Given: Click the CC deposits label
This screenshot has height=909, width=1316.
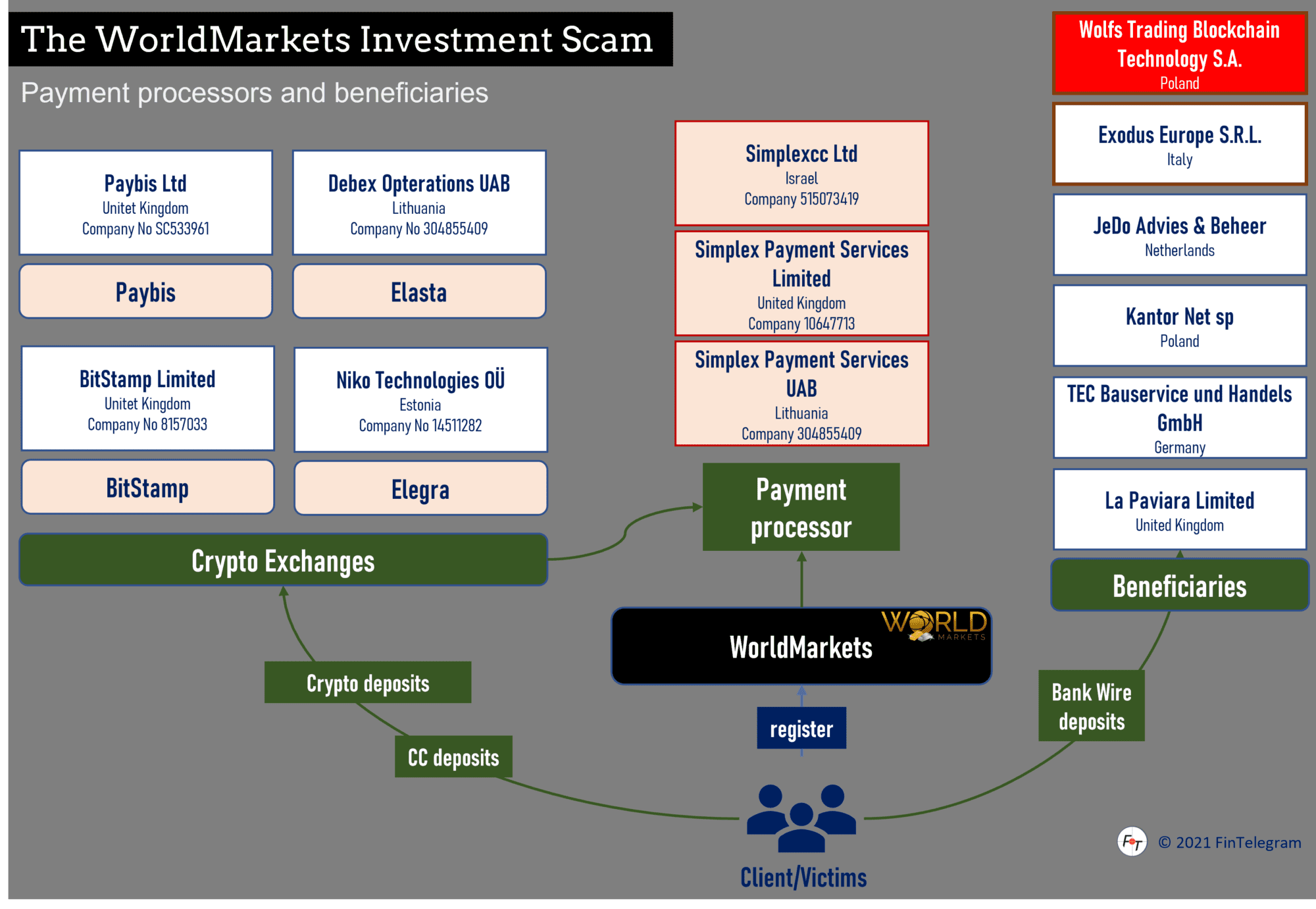Looking at the screenshot, I should [453, 757].
